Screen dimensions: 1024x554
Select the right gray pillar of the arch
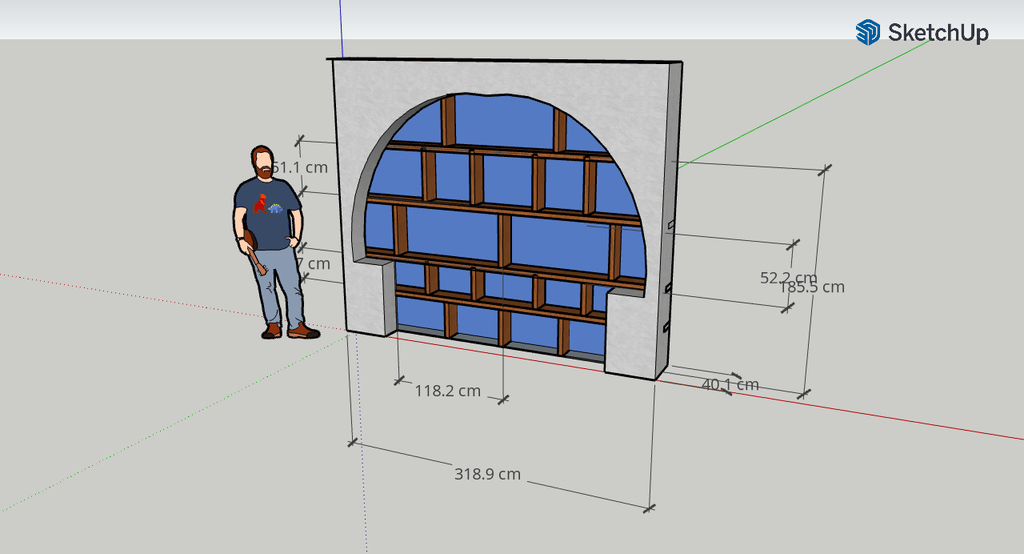click(x=629, y=335)
